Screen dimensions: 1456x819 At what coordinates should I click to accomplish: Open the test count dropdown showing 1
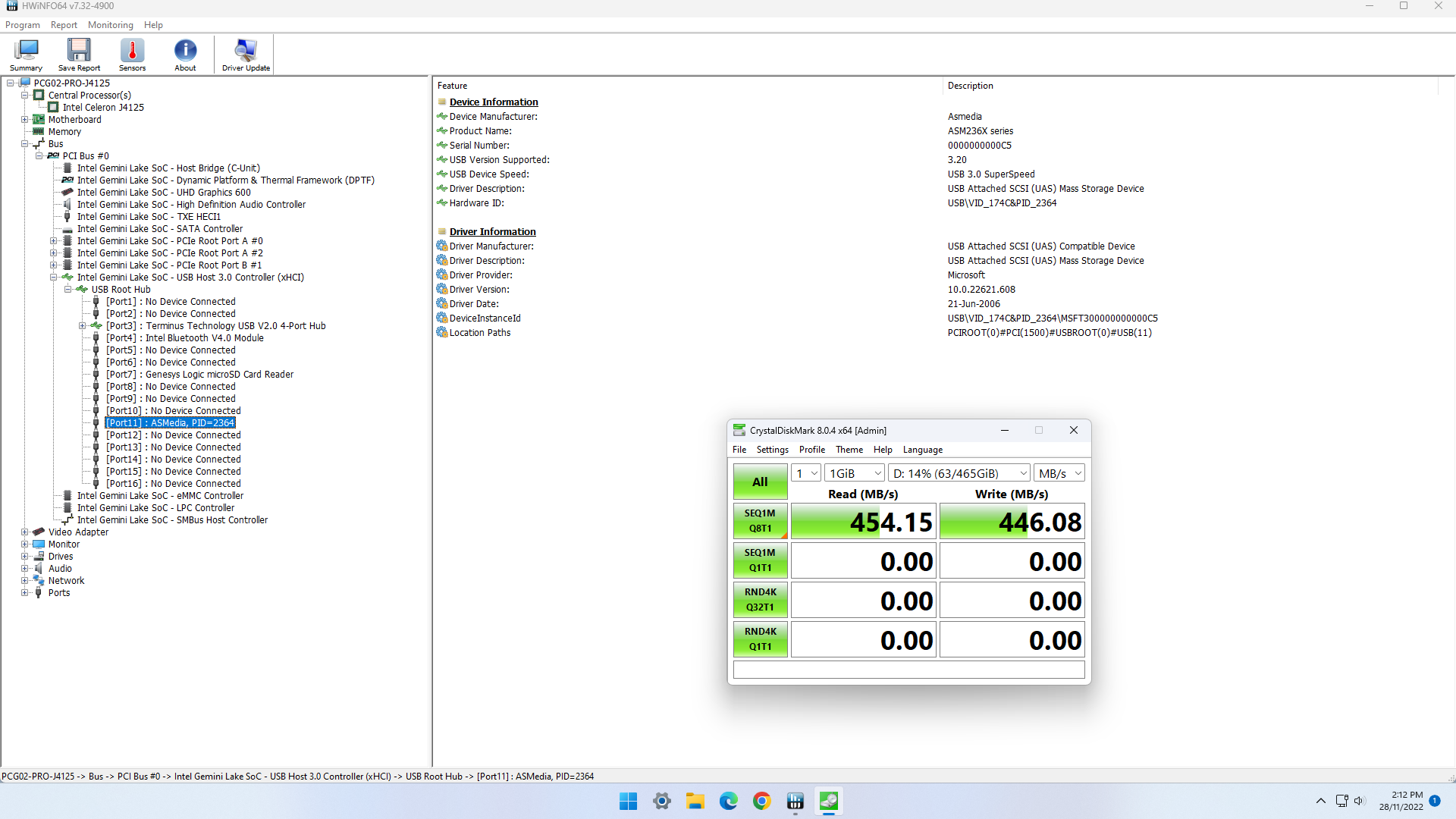click(805, 473)
